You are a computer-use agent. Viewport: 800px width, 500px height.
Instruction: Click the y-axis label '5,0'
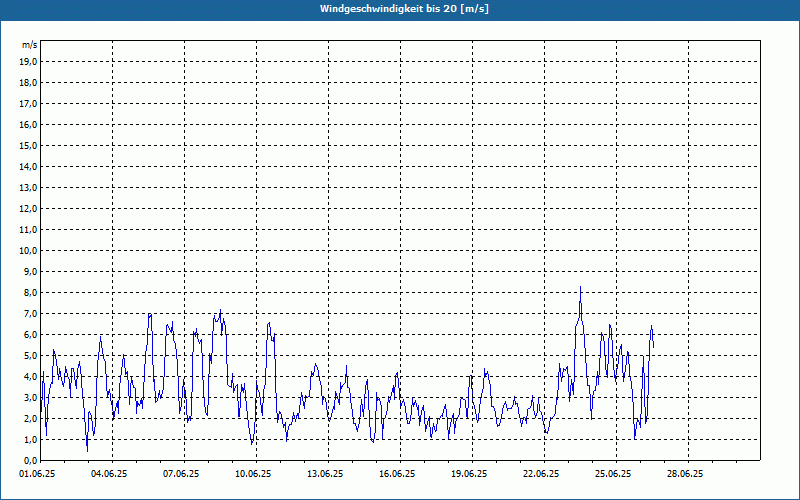pyautogui.click(x=30, y=356)
